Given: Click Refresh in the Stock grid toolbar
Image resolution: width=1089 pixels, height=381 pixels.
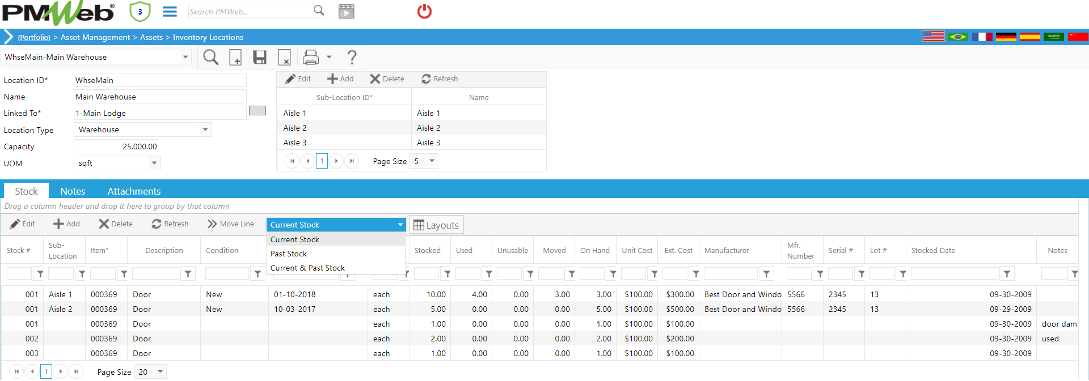Looking at the screenshot, I should (x=170, y=224).
